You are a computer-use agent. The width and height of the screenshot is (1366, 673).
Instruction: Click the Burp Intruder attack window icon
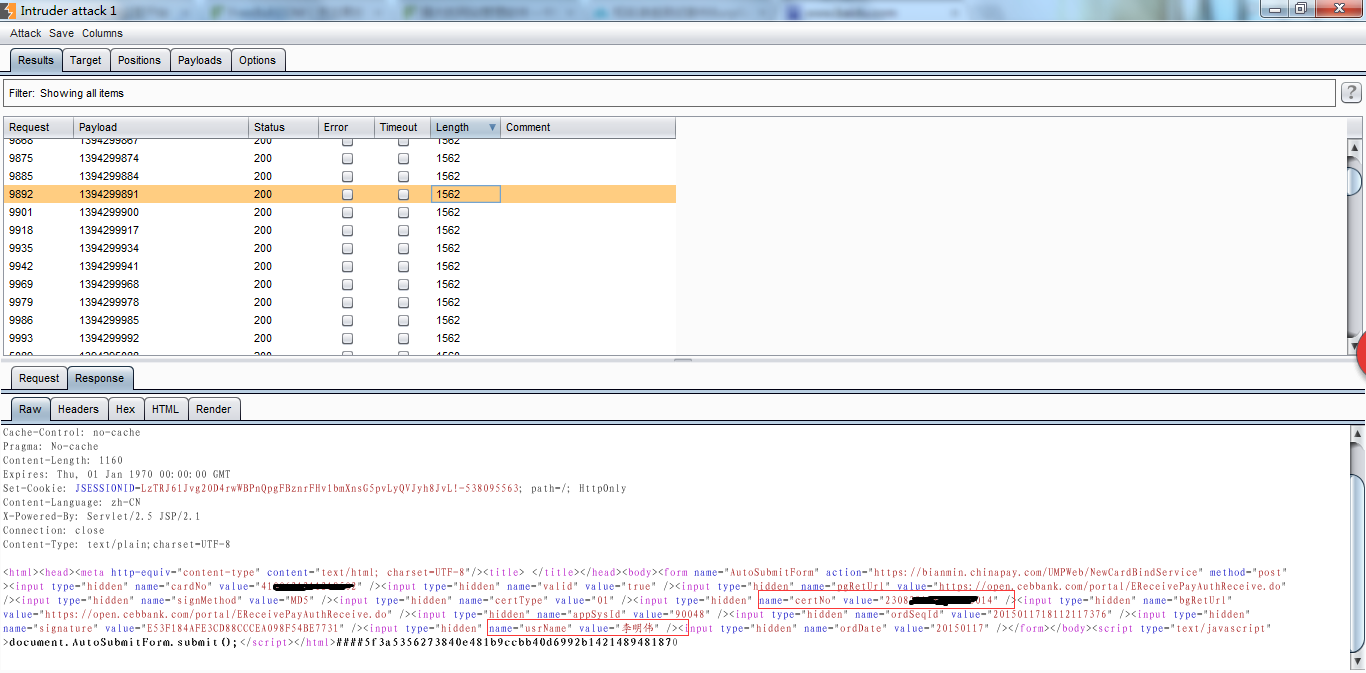tap(9, 9)
